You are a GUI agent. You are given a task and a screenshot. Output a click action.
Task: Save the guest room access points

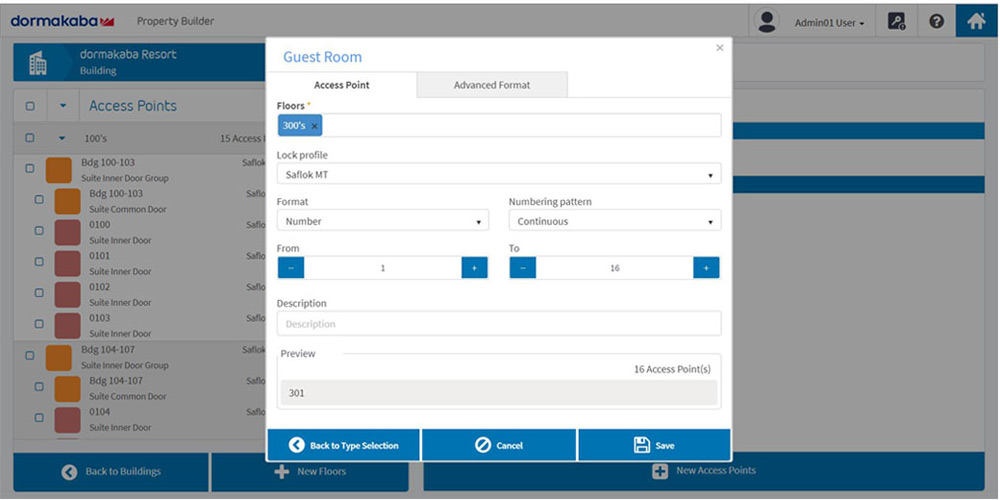click(654, 445)
